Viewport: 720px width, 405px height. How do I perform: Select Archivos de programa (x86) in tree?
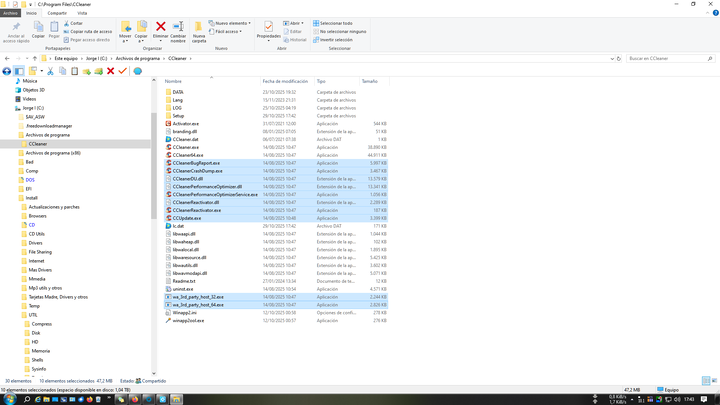pyautogui.click(x=53, y=153)
